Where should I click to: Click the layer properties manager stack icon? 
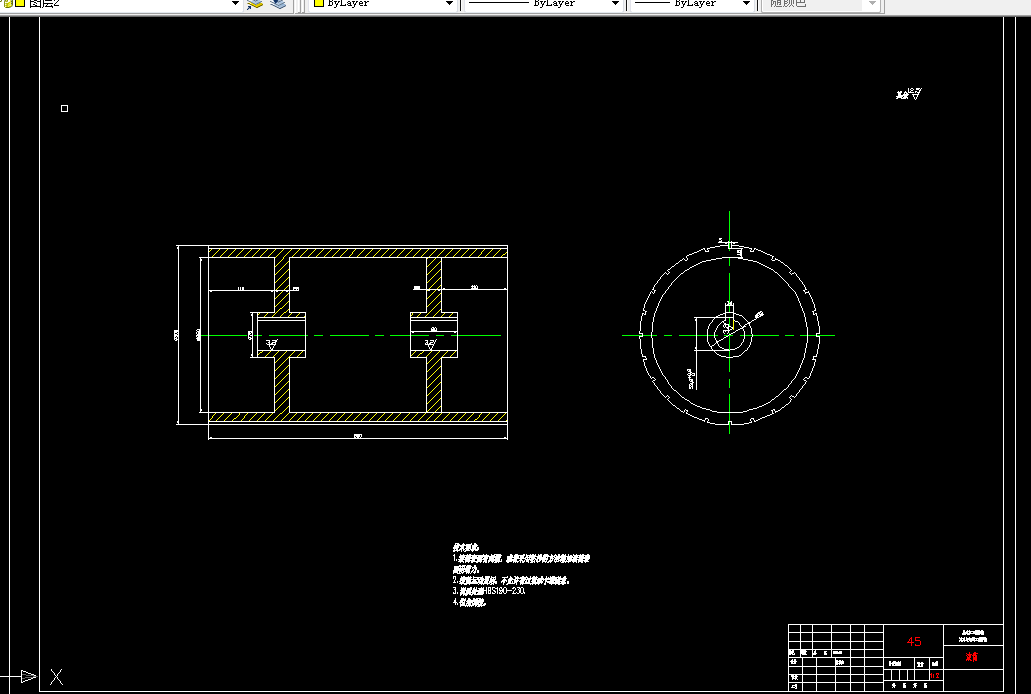pos(254,4)
